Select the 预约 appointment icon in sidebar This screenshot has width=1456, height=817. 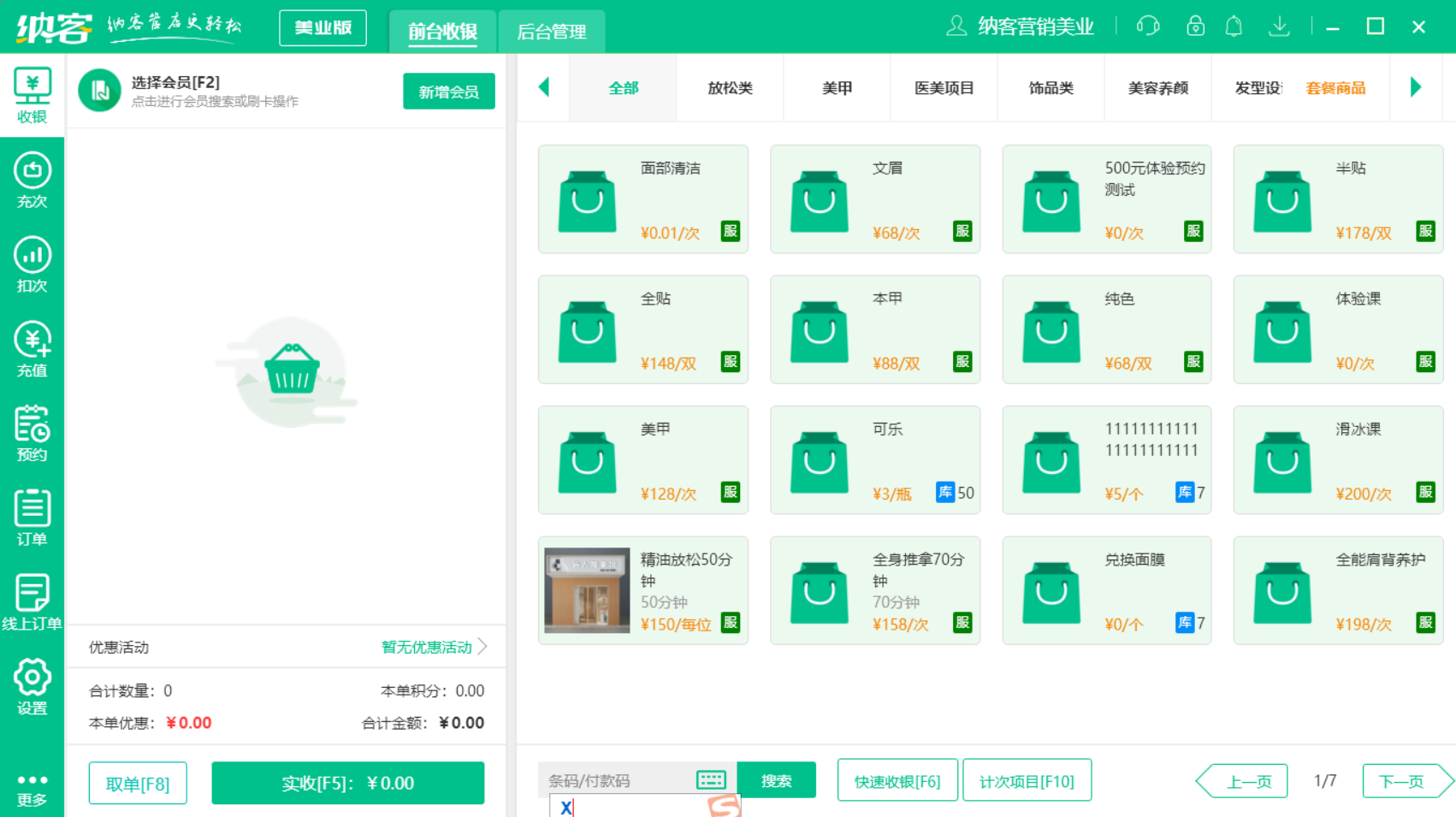pyautogui.click(x=32, y=432)
